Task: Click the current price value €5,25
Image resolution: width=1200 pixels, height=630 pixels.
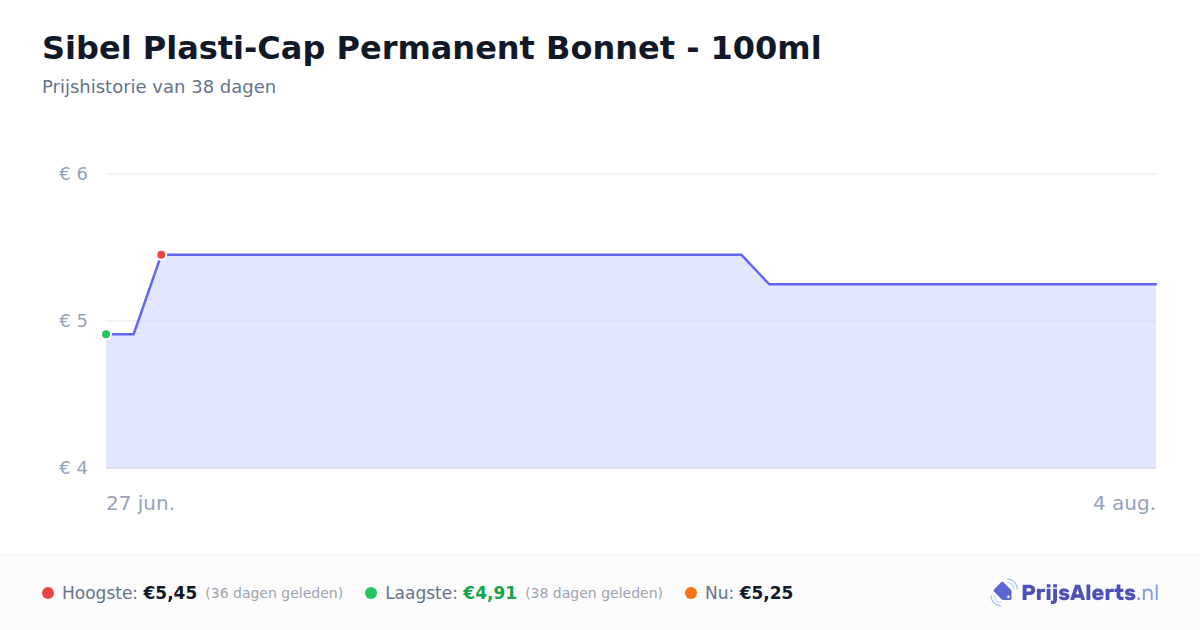Action: click(766, 593)
